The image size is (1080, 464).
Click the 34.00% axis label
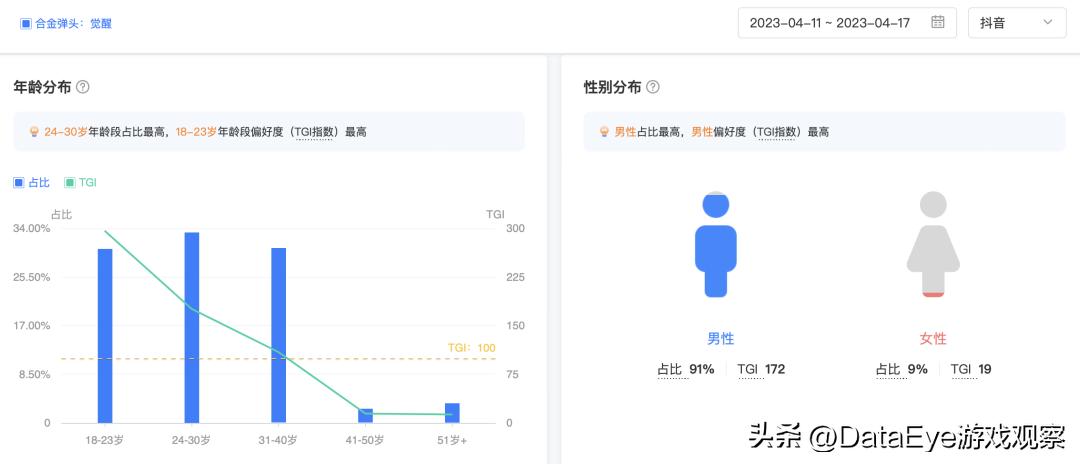point(32,229)
